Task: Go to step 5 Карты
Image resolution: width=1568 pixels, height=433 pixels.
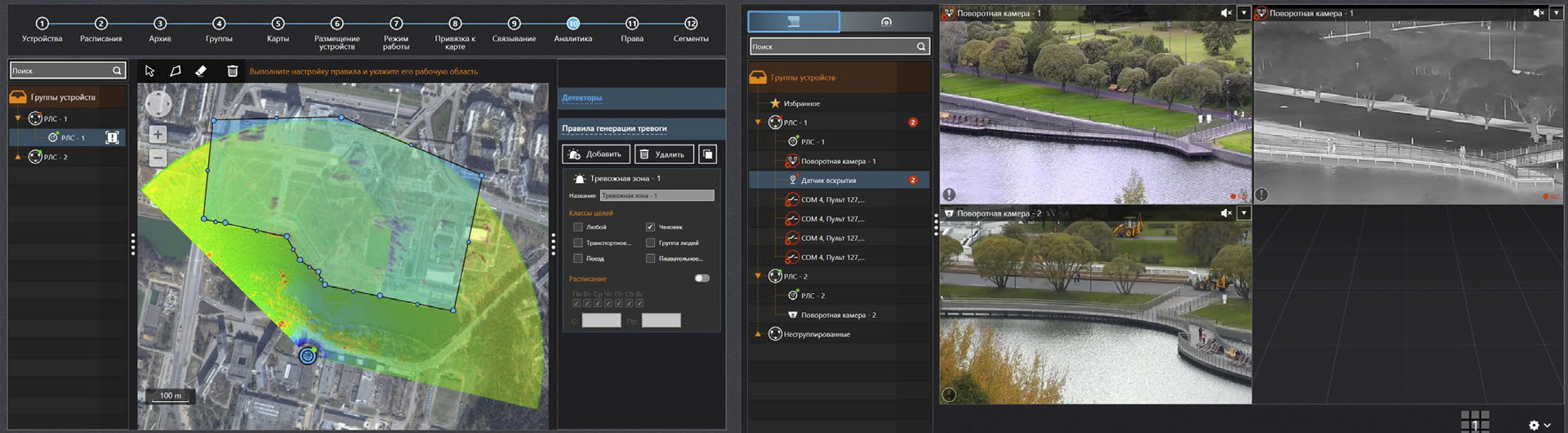Action: coord(278,25)
